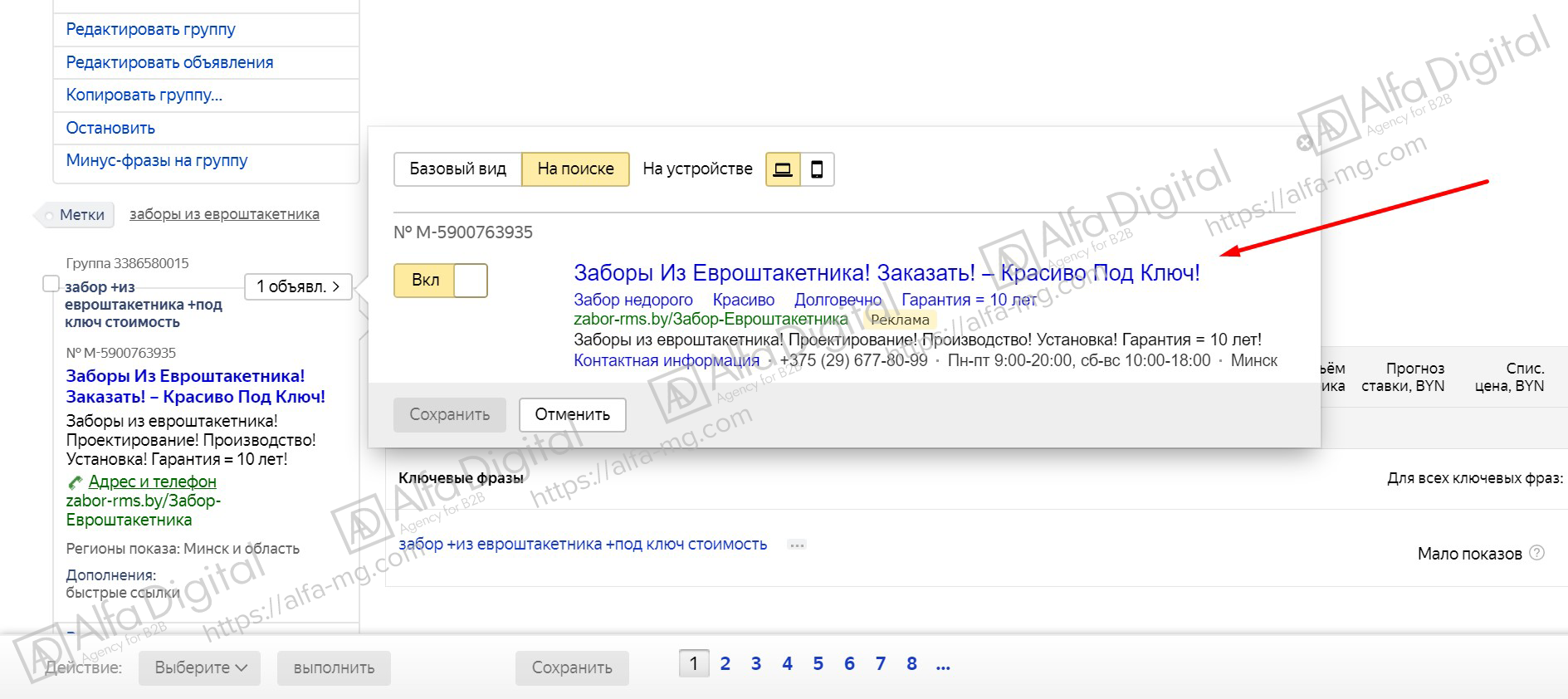Choose Редактировать объявления from the menu
1568x699 pixels.
tap(169, 62)
